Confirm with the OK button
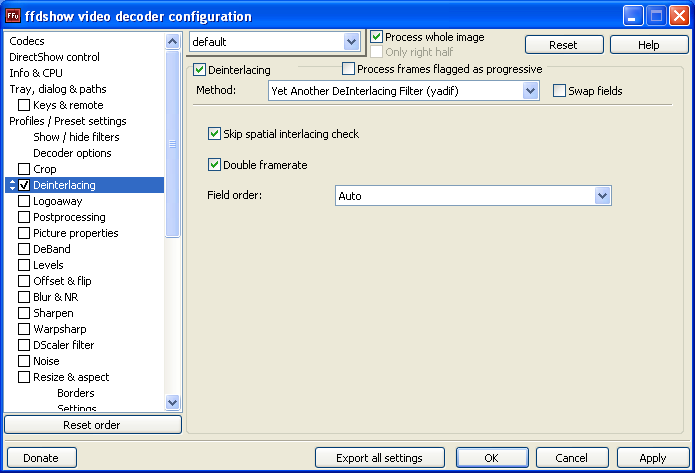The image size is (695, 473). [492, 457]
